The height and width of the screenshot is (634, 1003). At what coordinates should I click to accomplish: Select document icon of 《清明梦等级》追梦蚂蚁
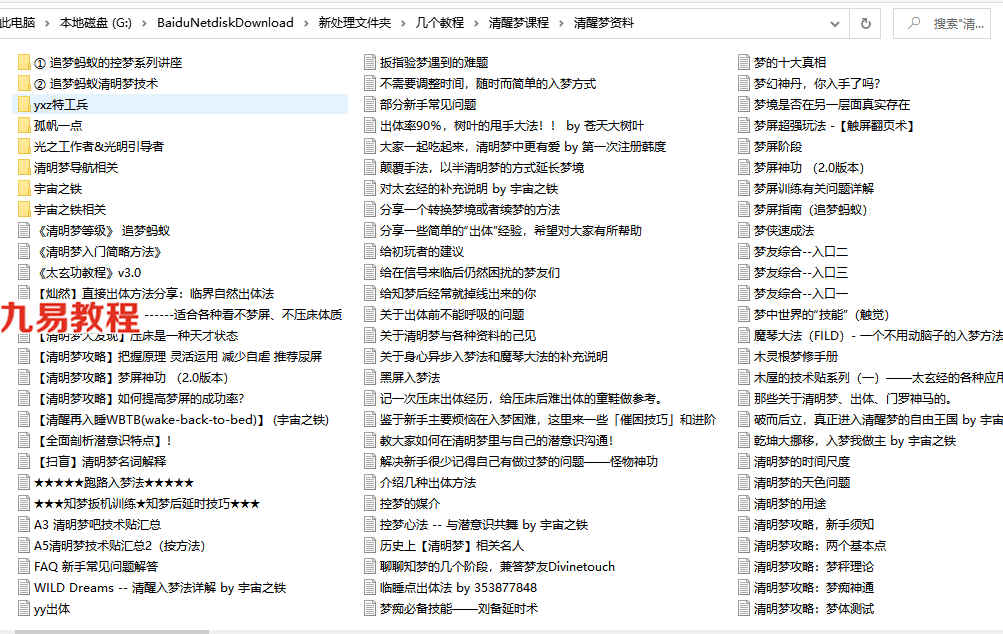24,231
